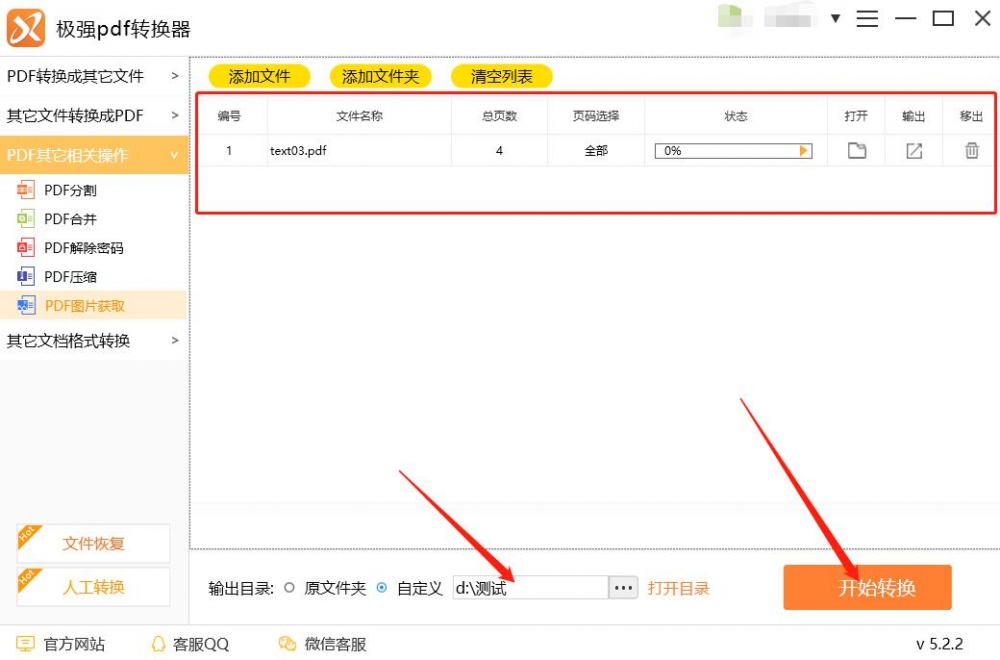Open the 客服QQ support chat
The image size is (1000, 660).
point(198,644)
